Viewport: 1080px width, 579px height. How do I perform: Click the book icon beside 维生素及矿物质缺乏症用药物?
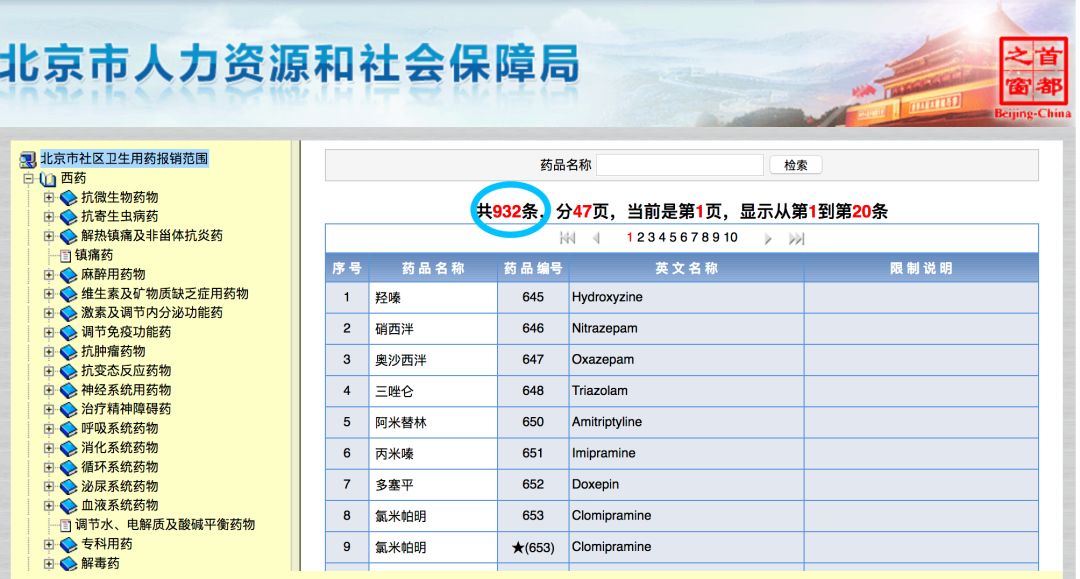tap(68, 295)
